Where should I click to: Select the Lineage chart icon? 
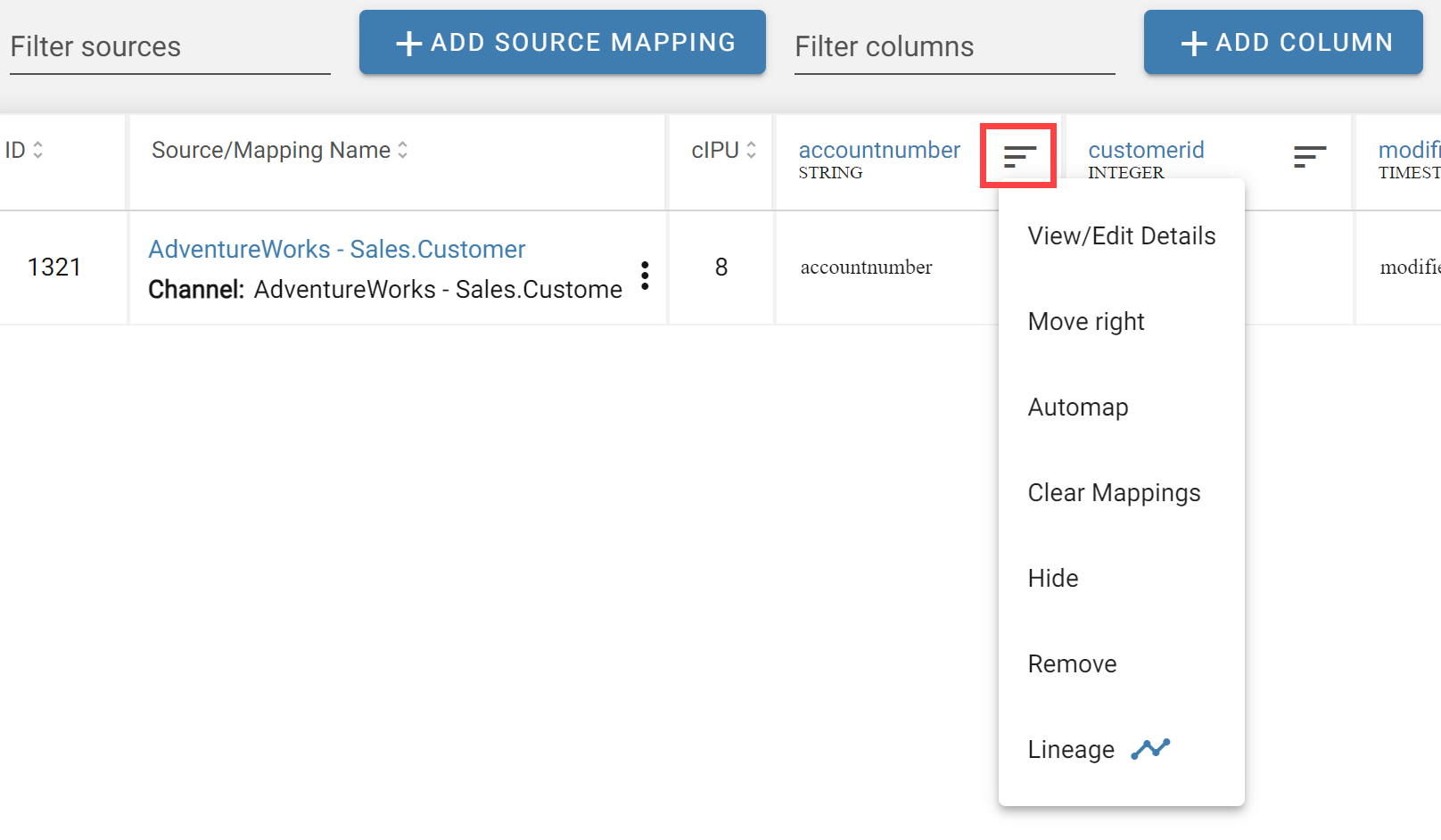tap(1150, 749)
